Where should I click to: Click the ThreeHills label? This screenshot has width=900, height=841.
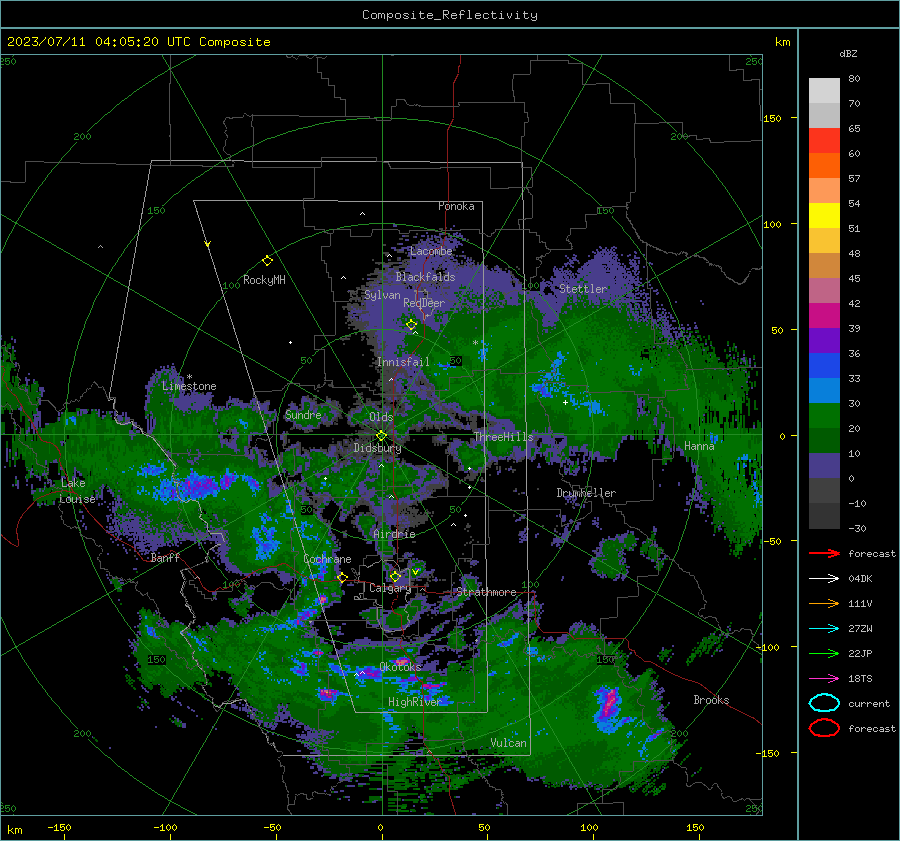pyautogui.click(x=503, y=437)
